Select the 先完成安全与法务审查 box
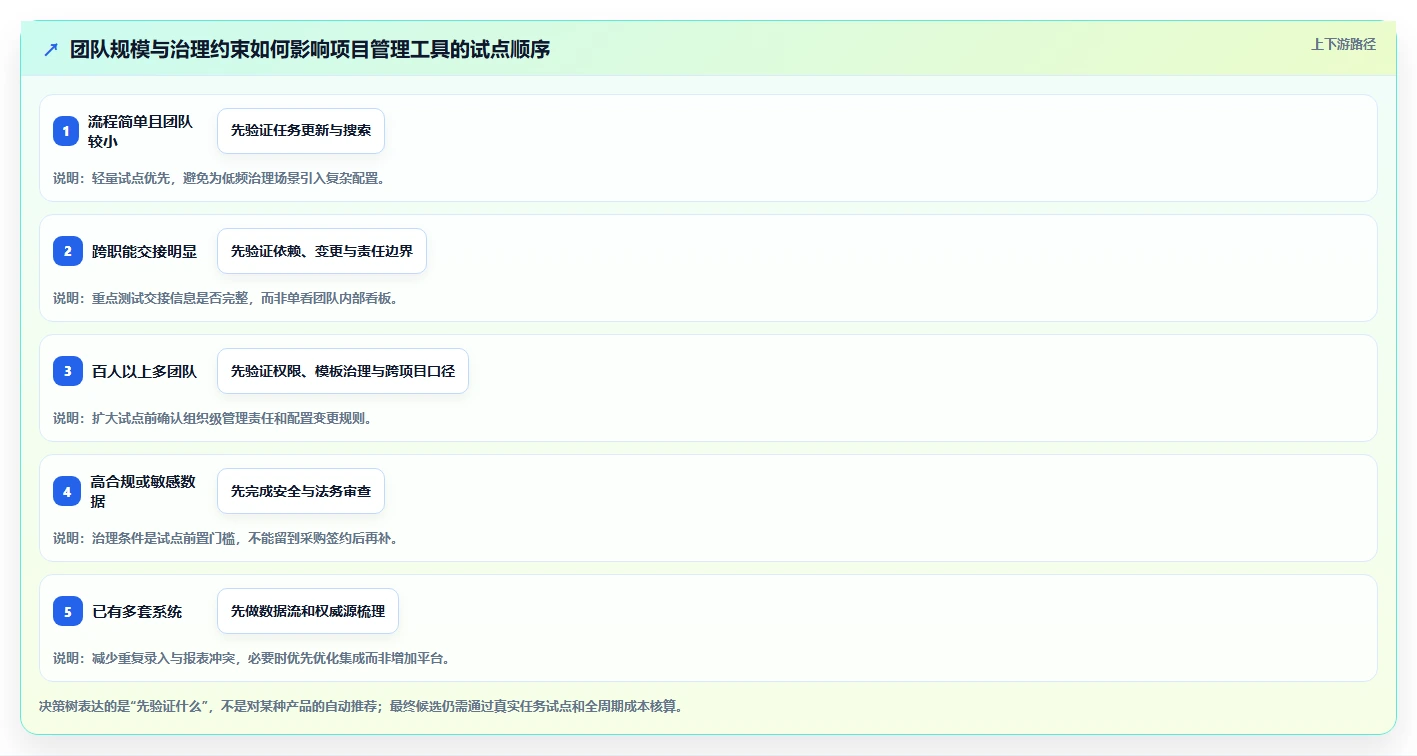1417x756 pixels. pyautogui.click(x=301, y=491)
